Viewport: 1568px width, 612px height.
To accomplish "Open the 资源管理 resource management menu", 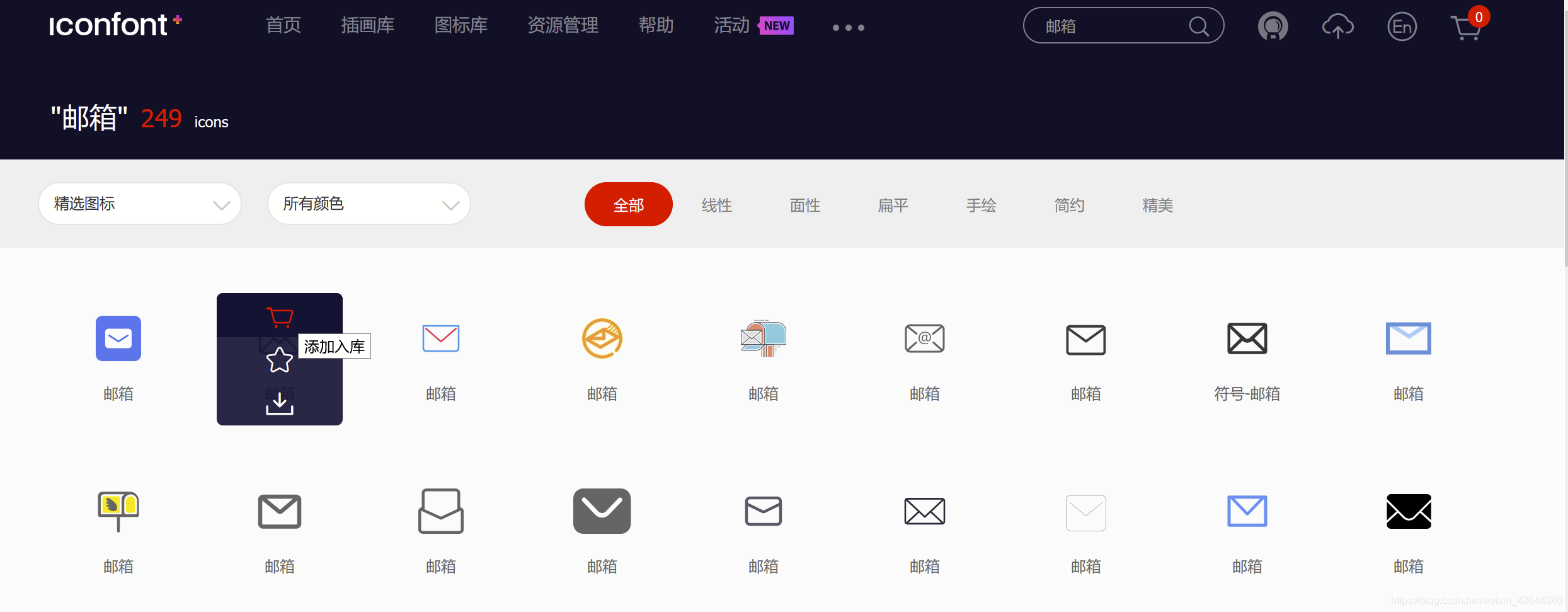I will (x=563, y=26).
